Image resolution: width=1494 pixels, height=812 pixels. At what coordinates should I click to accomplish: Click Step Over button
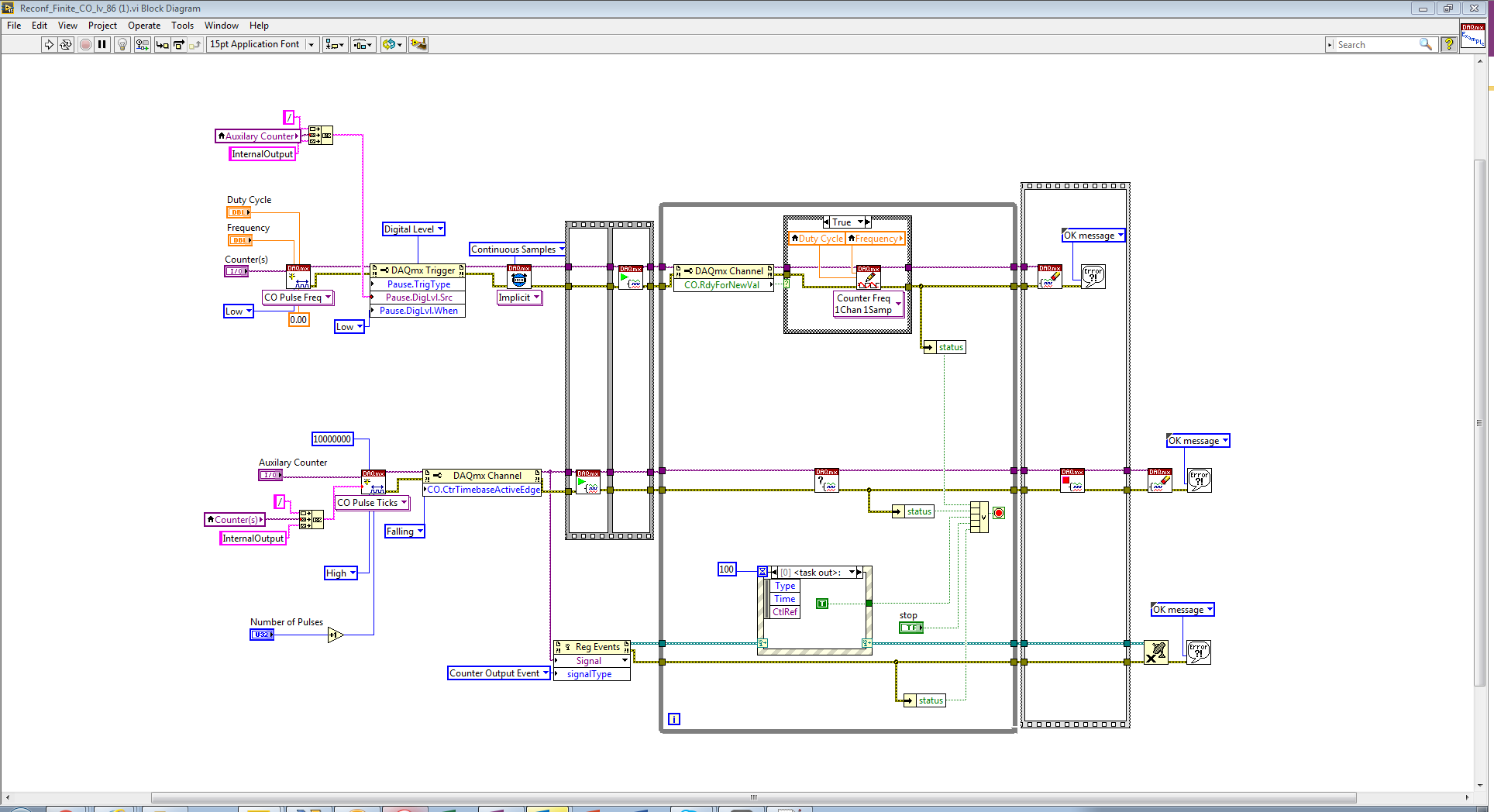[178, 44]
